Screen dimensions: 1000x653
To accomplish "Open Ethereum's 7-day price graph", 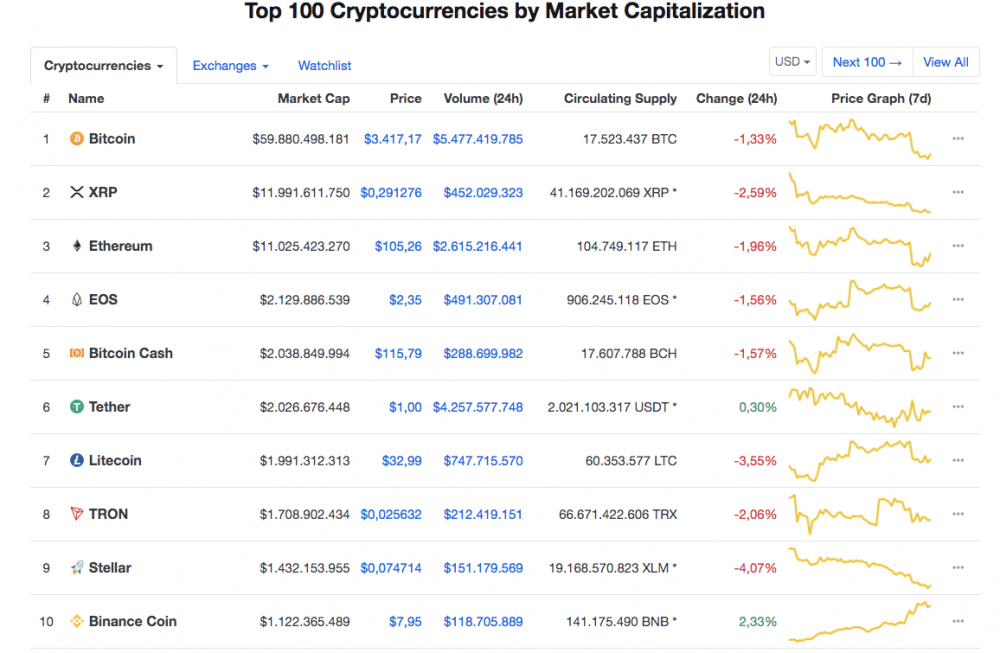I will coord(860,246).
